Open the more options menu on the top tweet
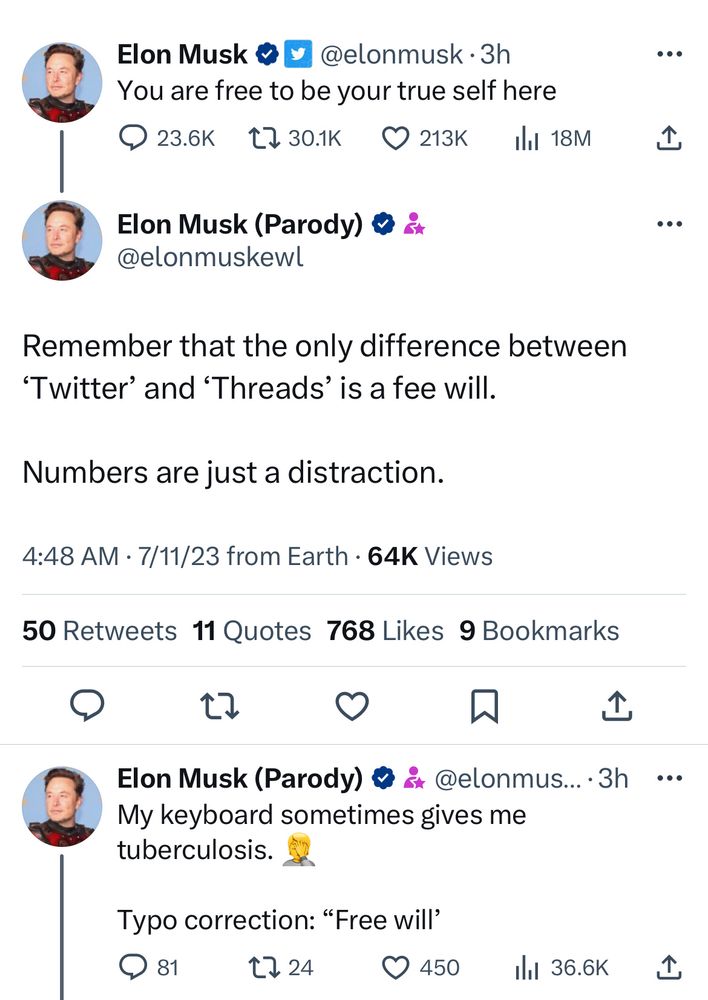Viewport: 708px width, 1000px height. 668,54
